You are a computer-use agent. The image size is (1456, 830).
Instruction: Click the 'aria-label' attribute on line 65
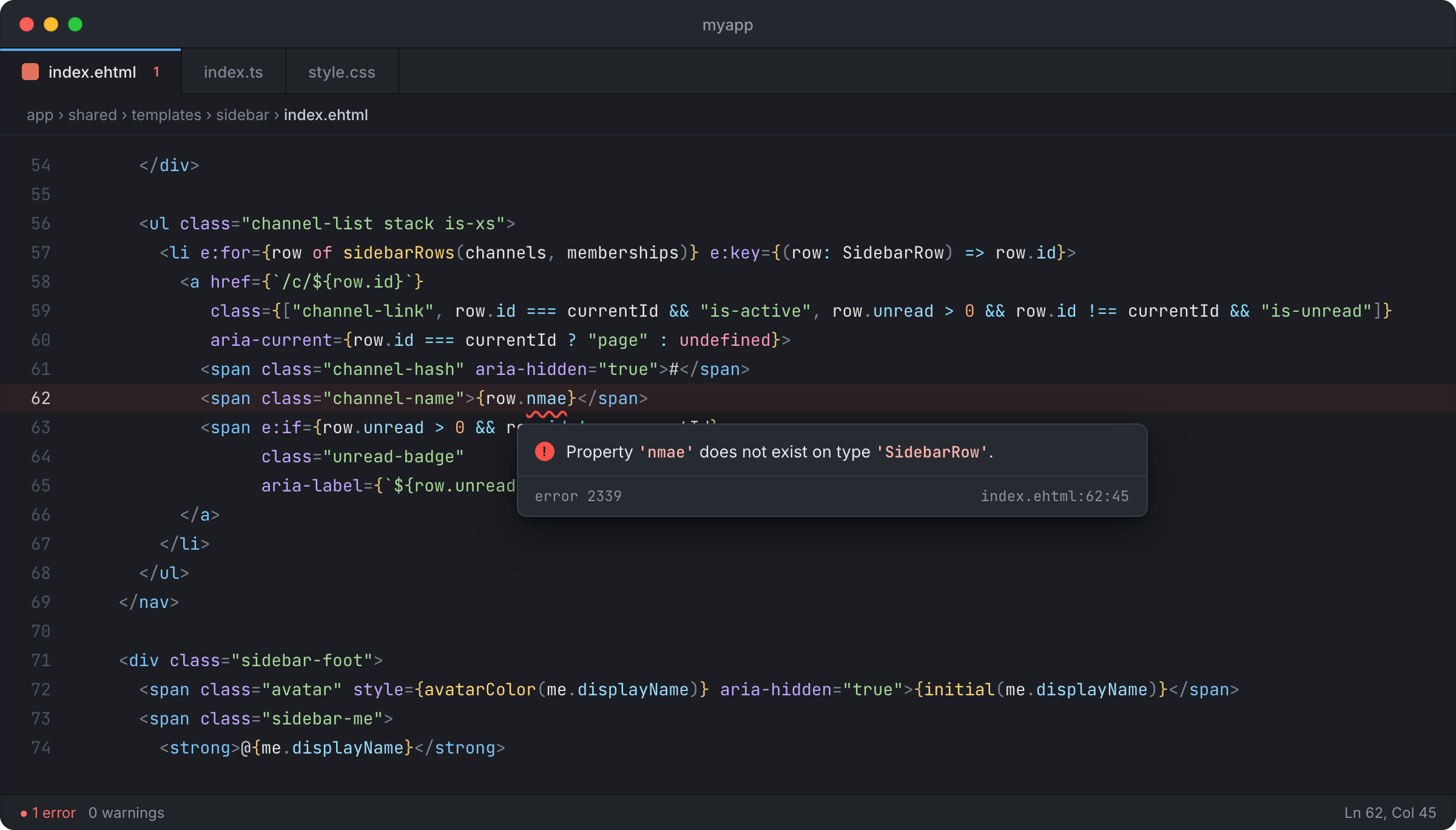[312, 486]
